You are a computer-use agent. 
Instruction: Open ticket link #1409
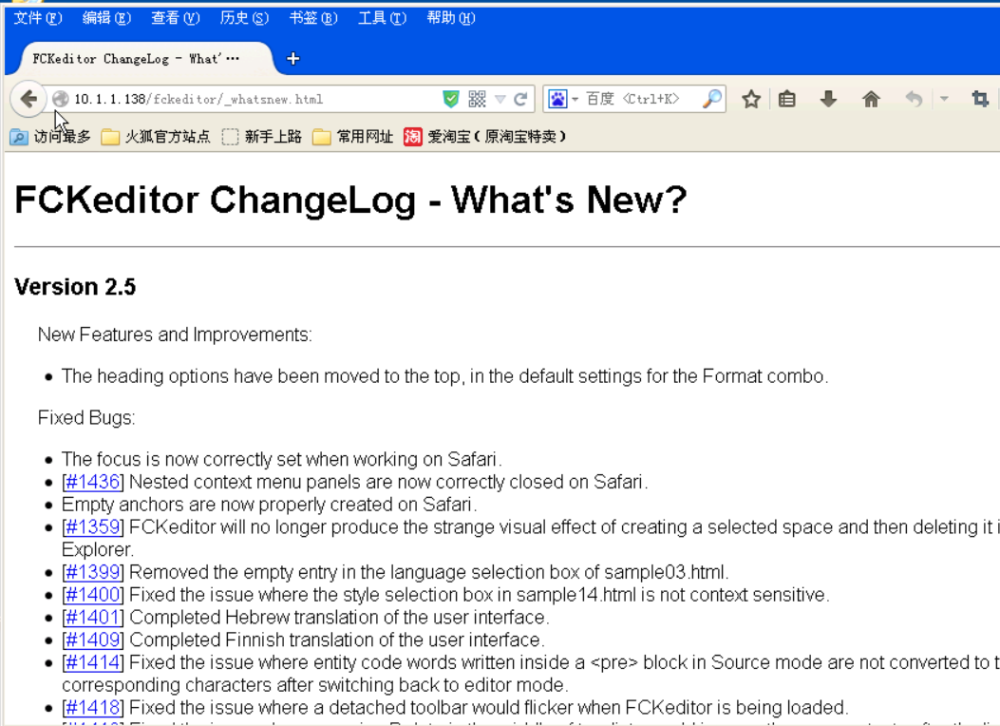tap(93, 640)
